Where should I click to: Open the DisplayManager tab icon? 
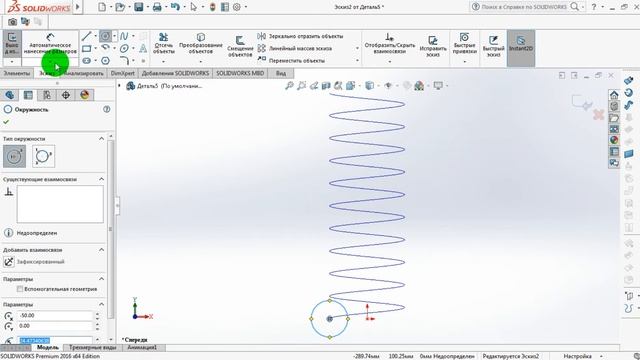[x=84, y=95]
